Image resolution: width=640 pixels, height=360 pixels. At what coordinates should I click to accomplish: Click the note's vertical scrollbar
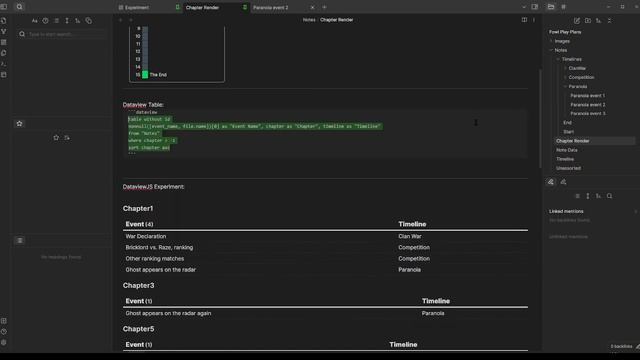tap(541, 118)
